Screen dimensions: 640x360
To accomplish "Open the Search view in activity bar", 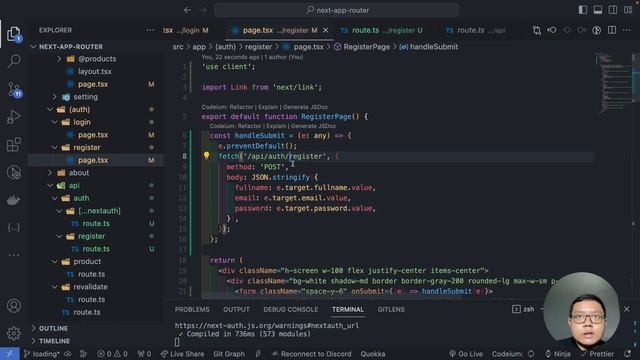I will 14,61.
